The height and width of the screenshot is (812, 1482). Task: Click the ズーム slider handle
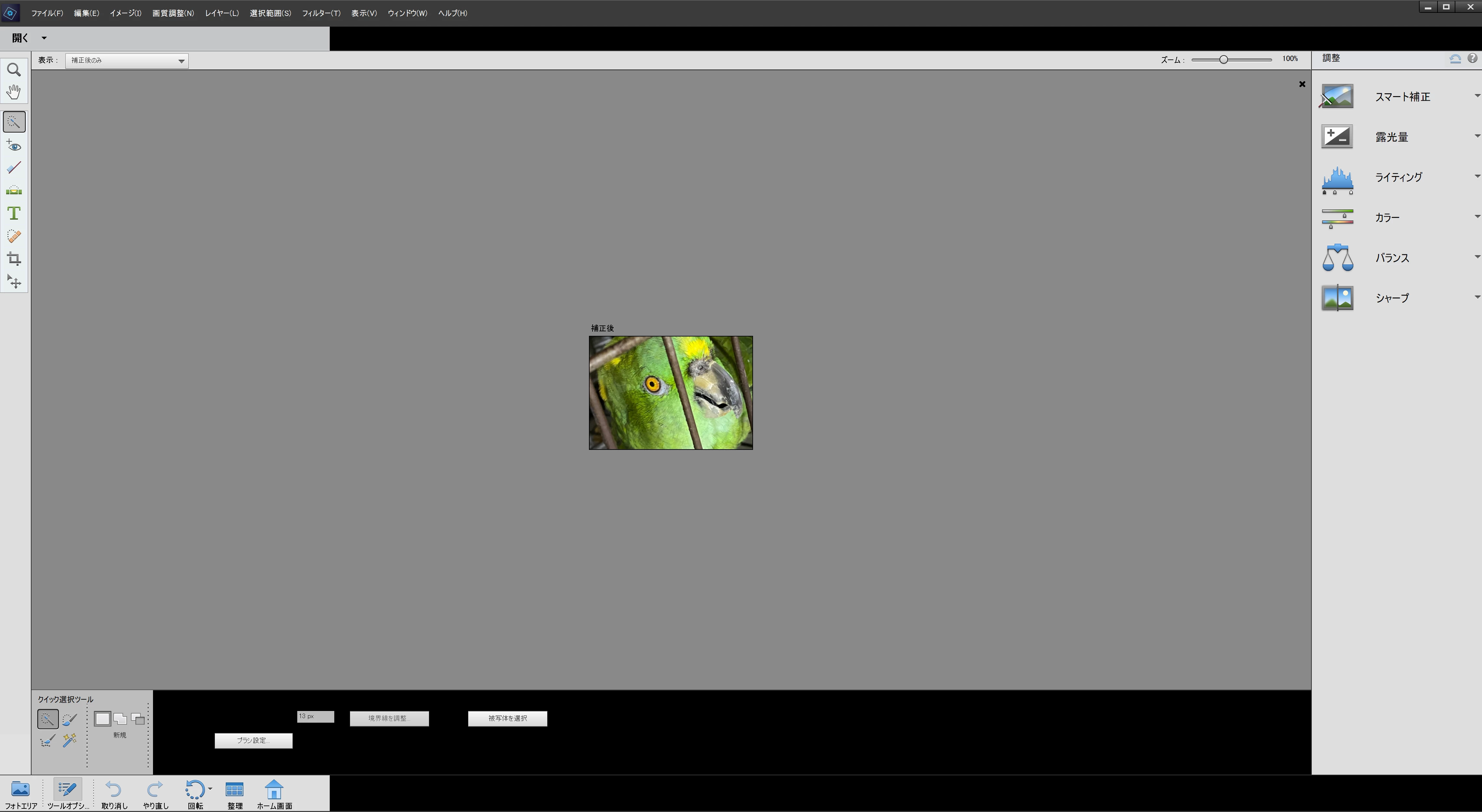click(1224, 59)
